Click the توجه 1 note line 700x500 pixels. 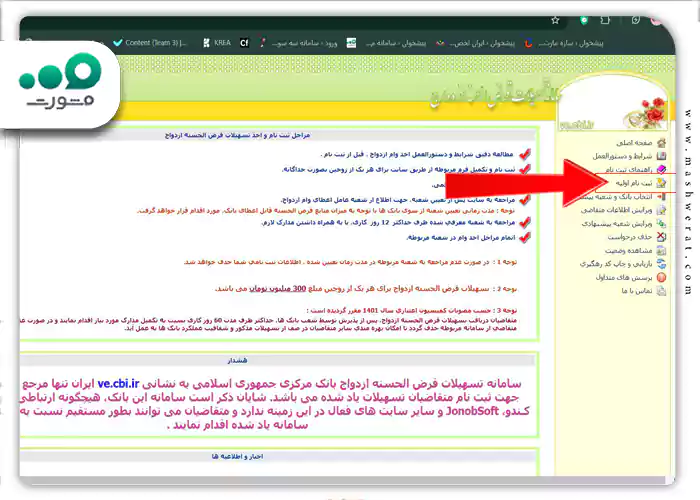click(350, 262)
